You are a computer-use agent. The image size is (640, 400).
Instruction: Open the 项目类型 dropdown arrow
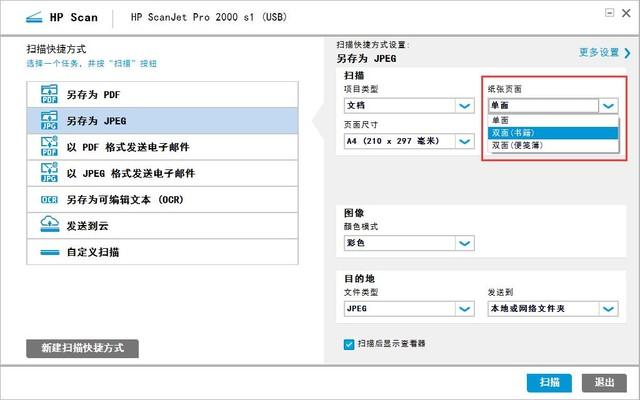coord(464,106)
